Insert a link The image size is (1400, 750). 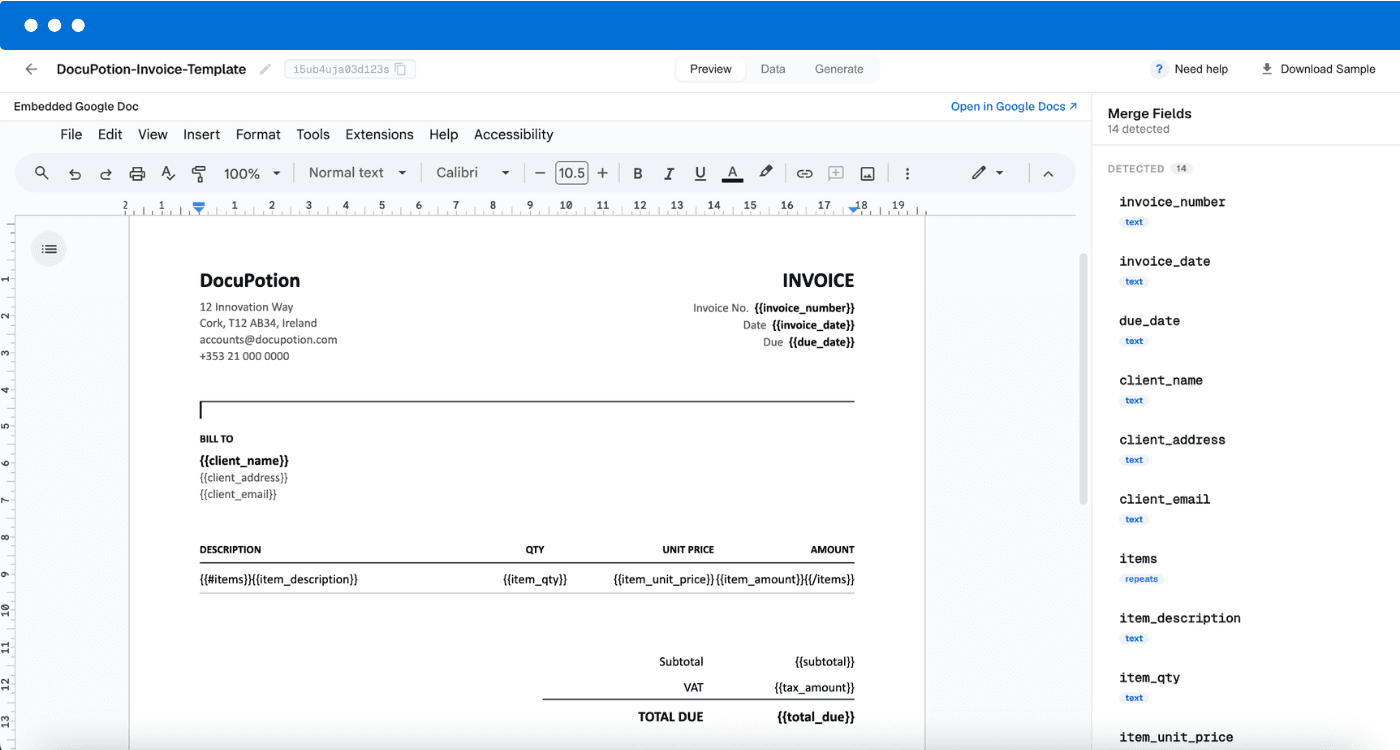804,173
